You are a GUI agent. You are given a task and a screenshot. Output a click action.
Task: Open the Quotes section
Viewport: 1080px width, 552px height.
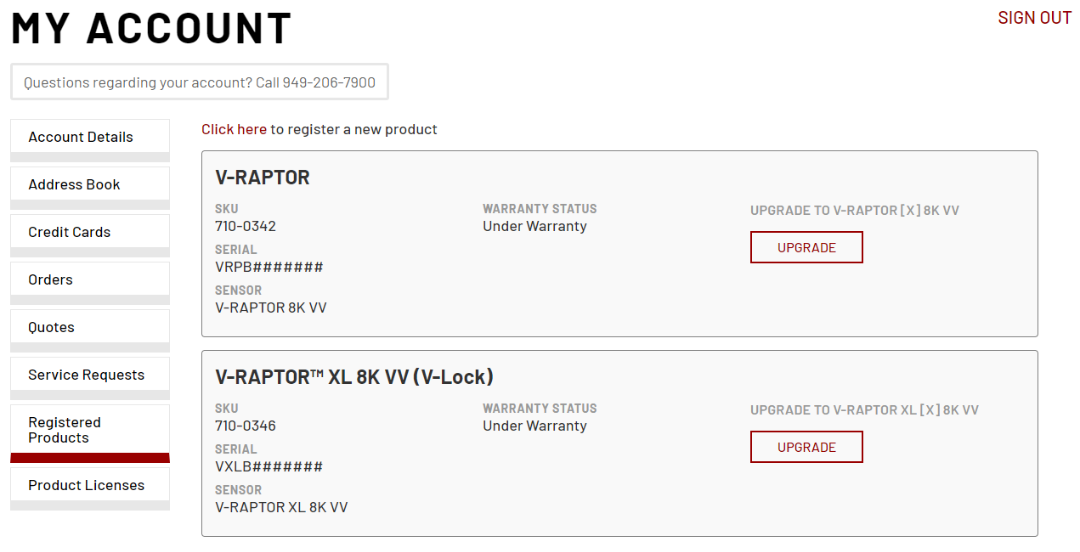[90, 327]
